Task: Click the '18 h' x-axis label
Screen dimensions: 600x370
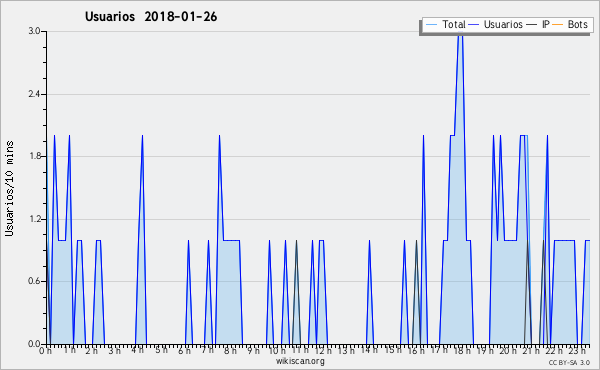Action: 462,351
